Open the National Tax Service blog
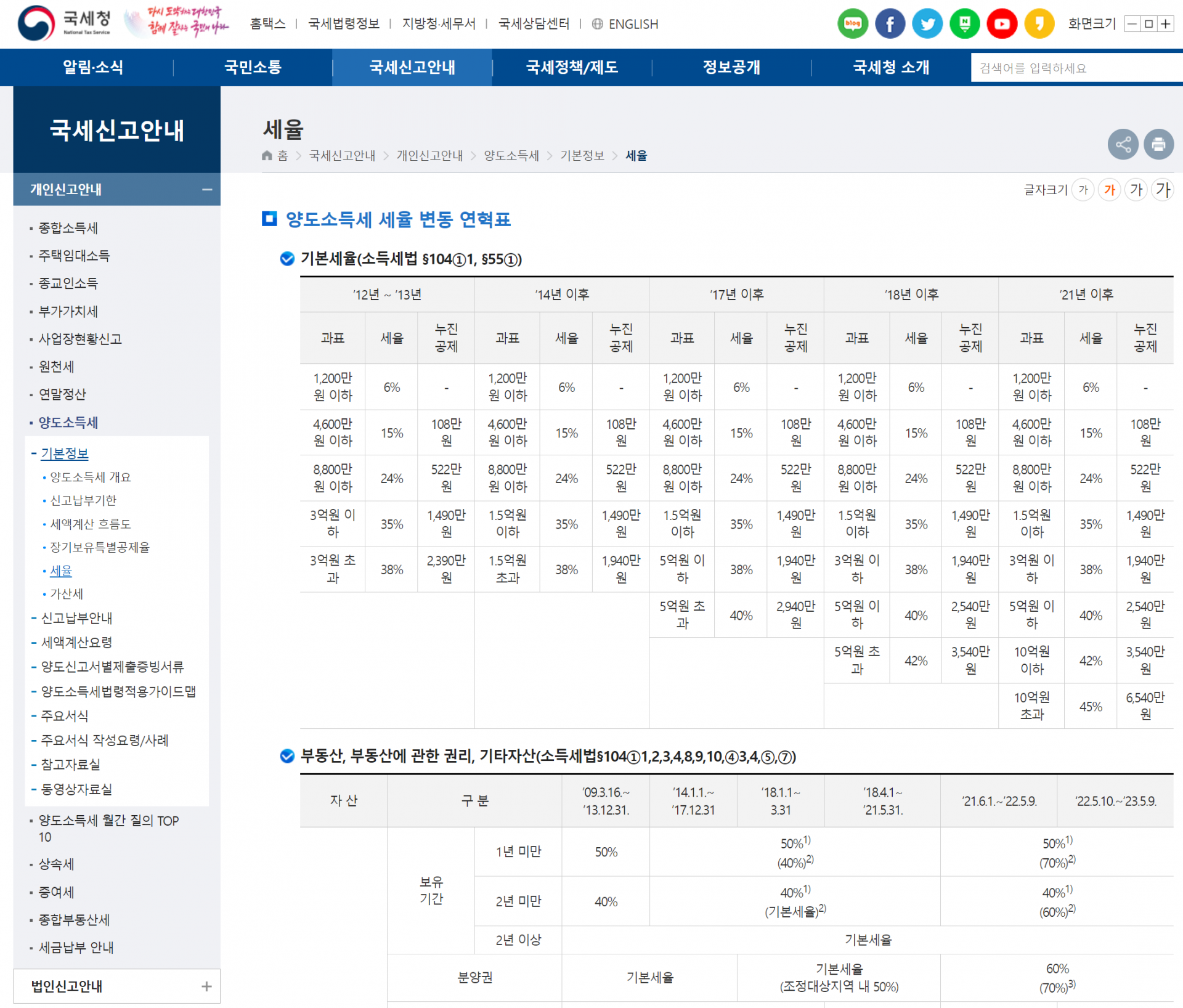The width and height of the screenshot is (1183, 1008). [x=853, y=23]
